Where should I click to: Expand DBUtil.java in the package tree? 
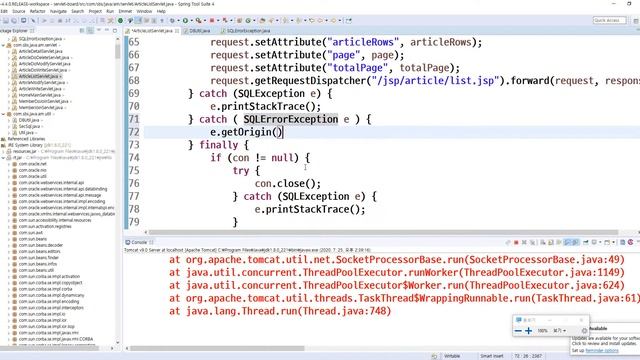pos(9,120)
